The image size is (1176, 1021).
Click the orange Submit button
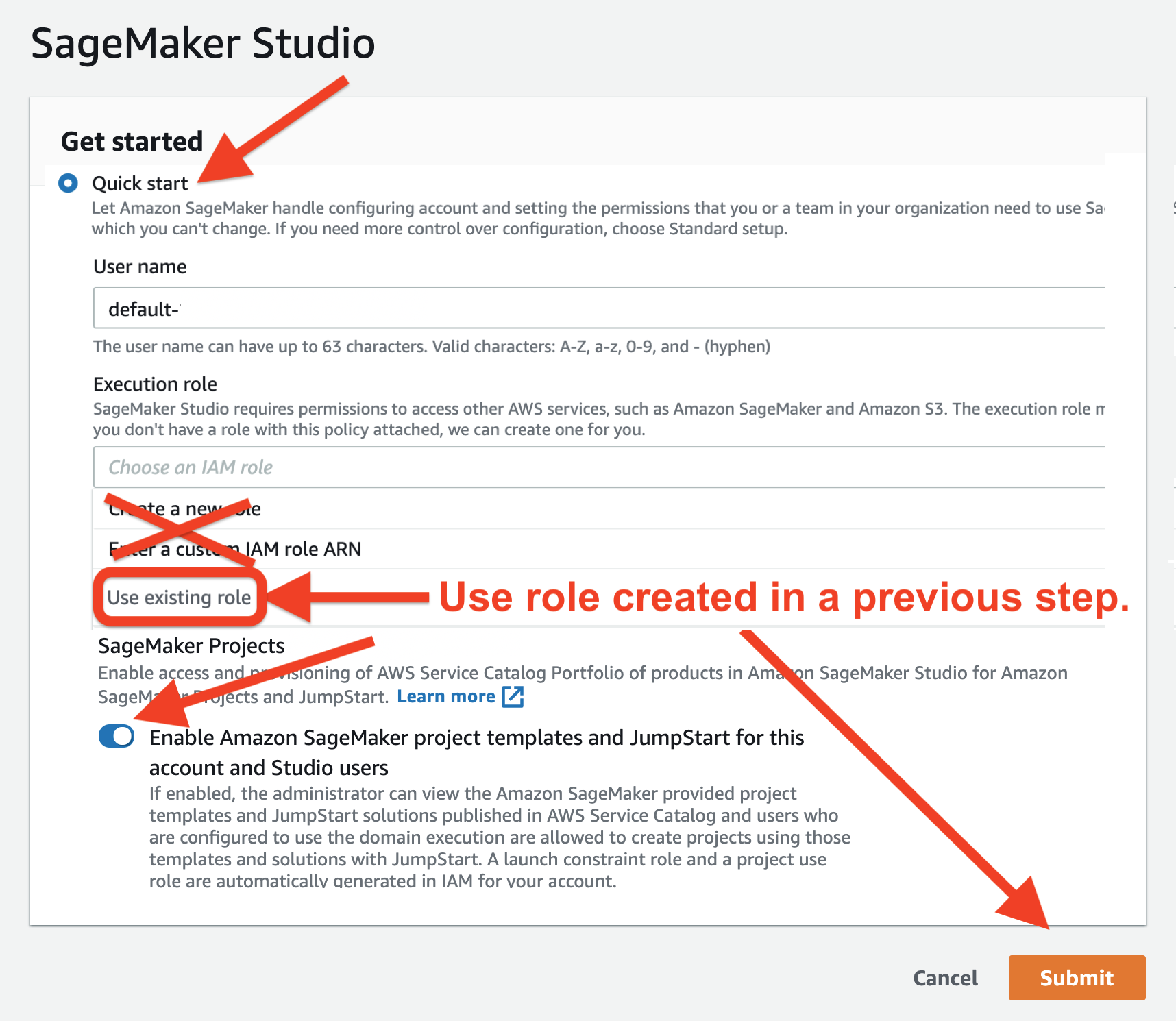coord(1077,978)
